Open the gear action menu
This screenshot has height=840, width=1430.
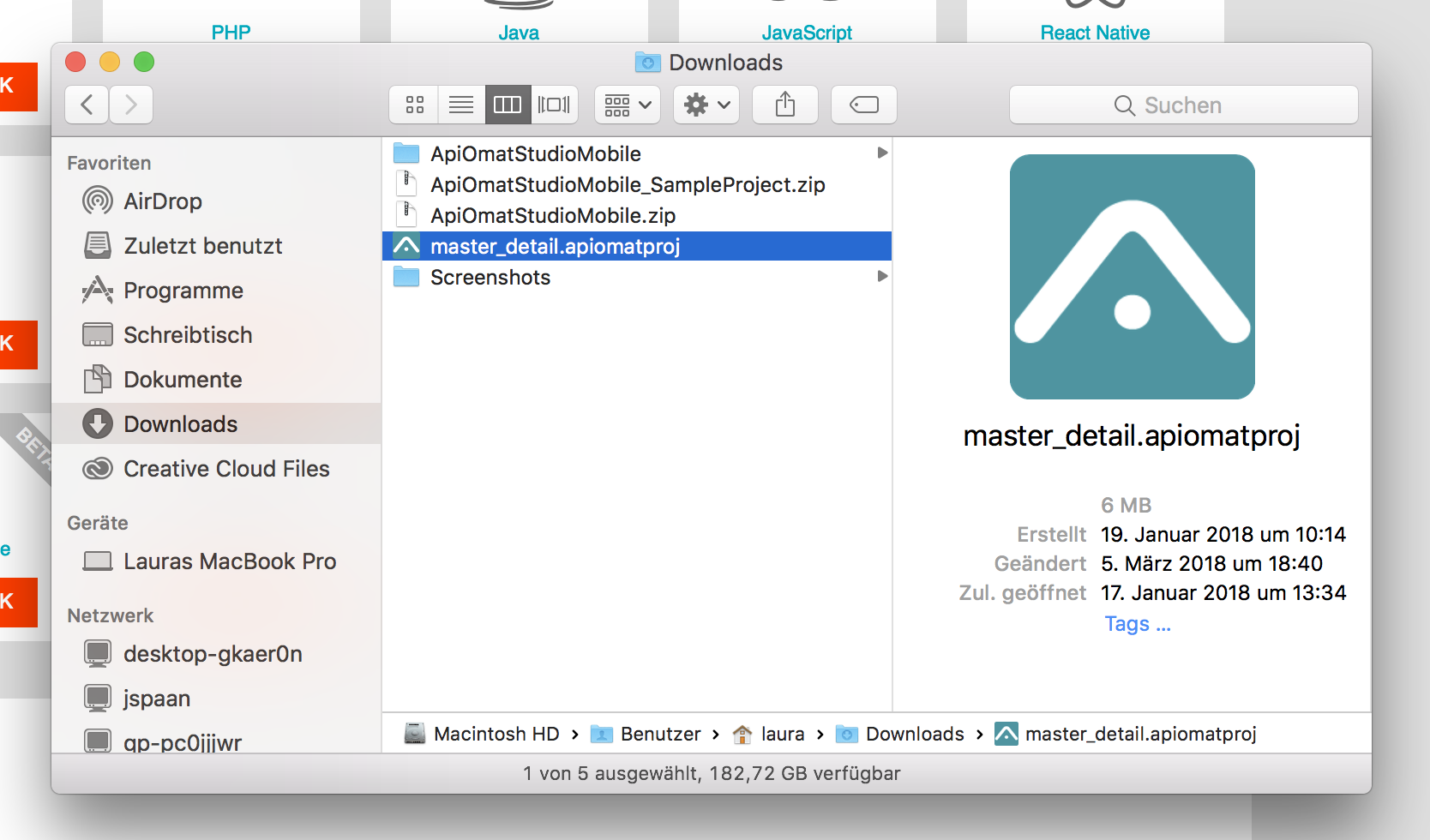pyautogui.click(x=706, y=105)
